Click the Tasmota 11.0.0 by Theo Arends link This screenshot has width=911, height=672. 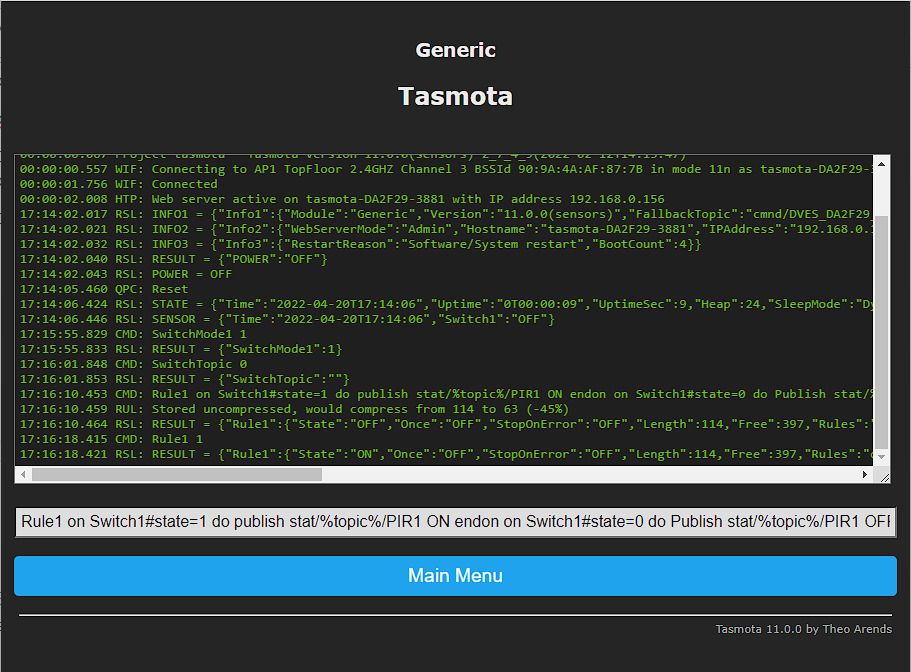[802, 629]
